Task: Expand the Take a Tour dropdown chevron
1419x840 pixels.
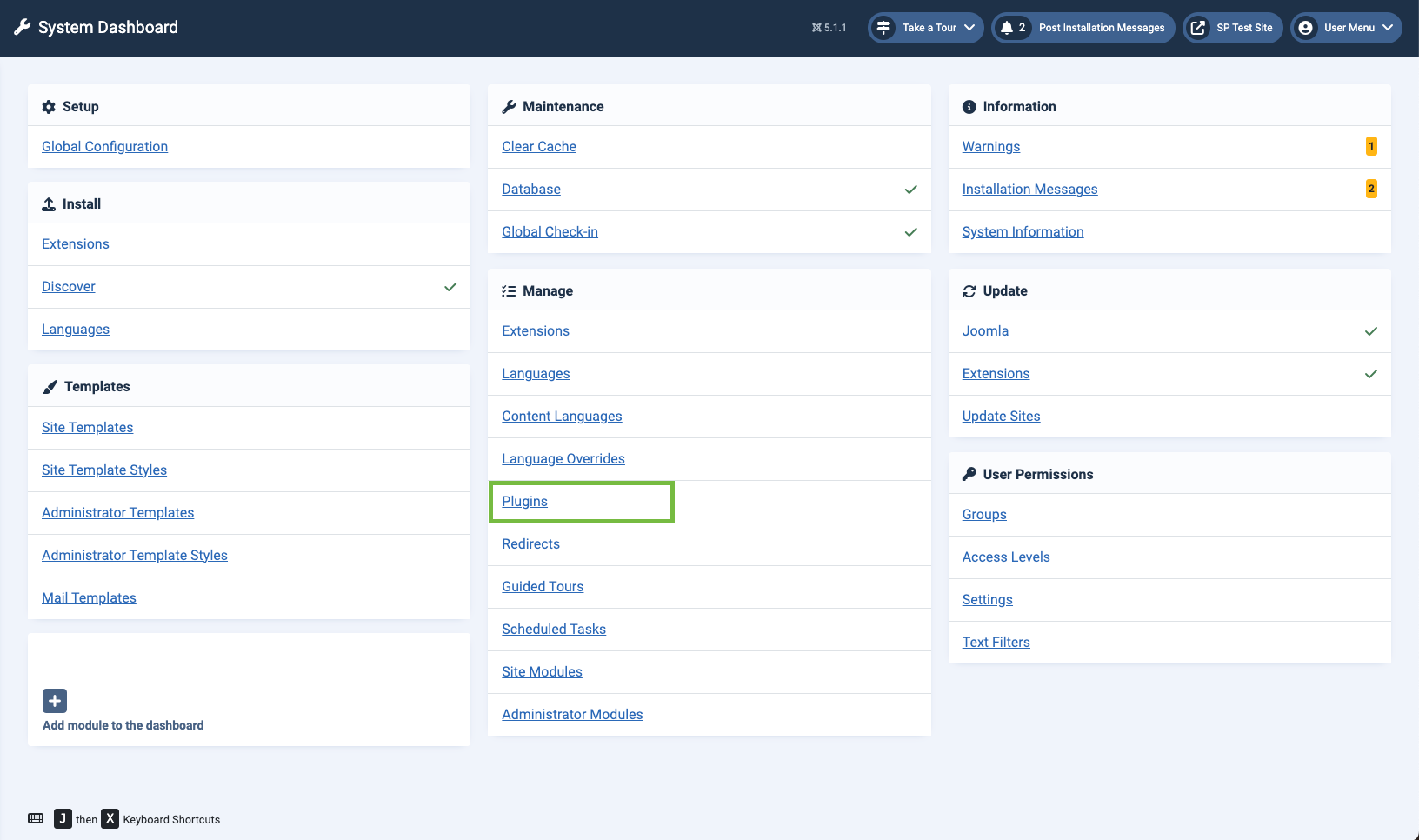Action: pos(969,28)
